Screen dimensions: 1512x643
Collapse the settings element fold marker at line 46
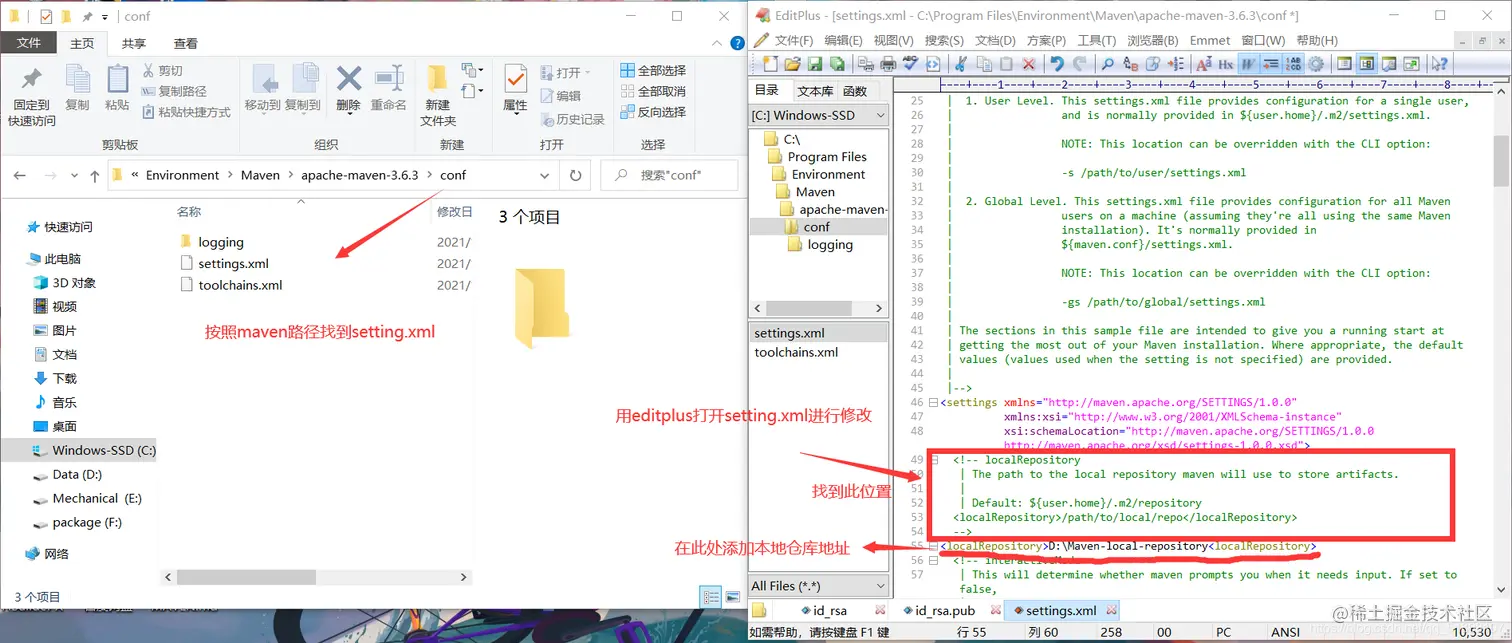(x=934, y=403)
